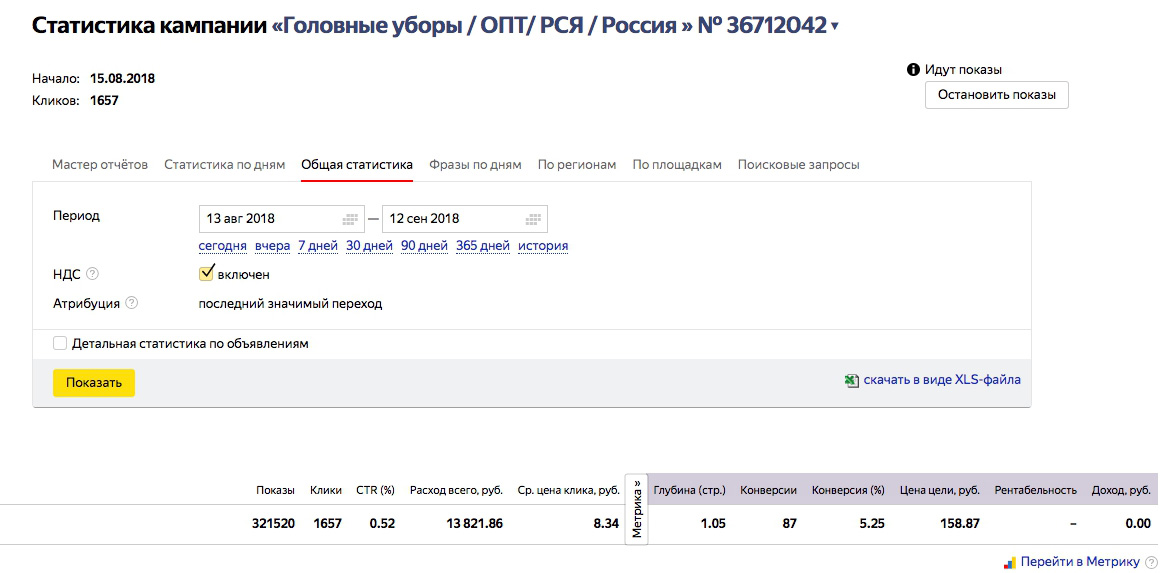
Task: Click help icon next to Атрибуция
Action: (x=132, y=303)
